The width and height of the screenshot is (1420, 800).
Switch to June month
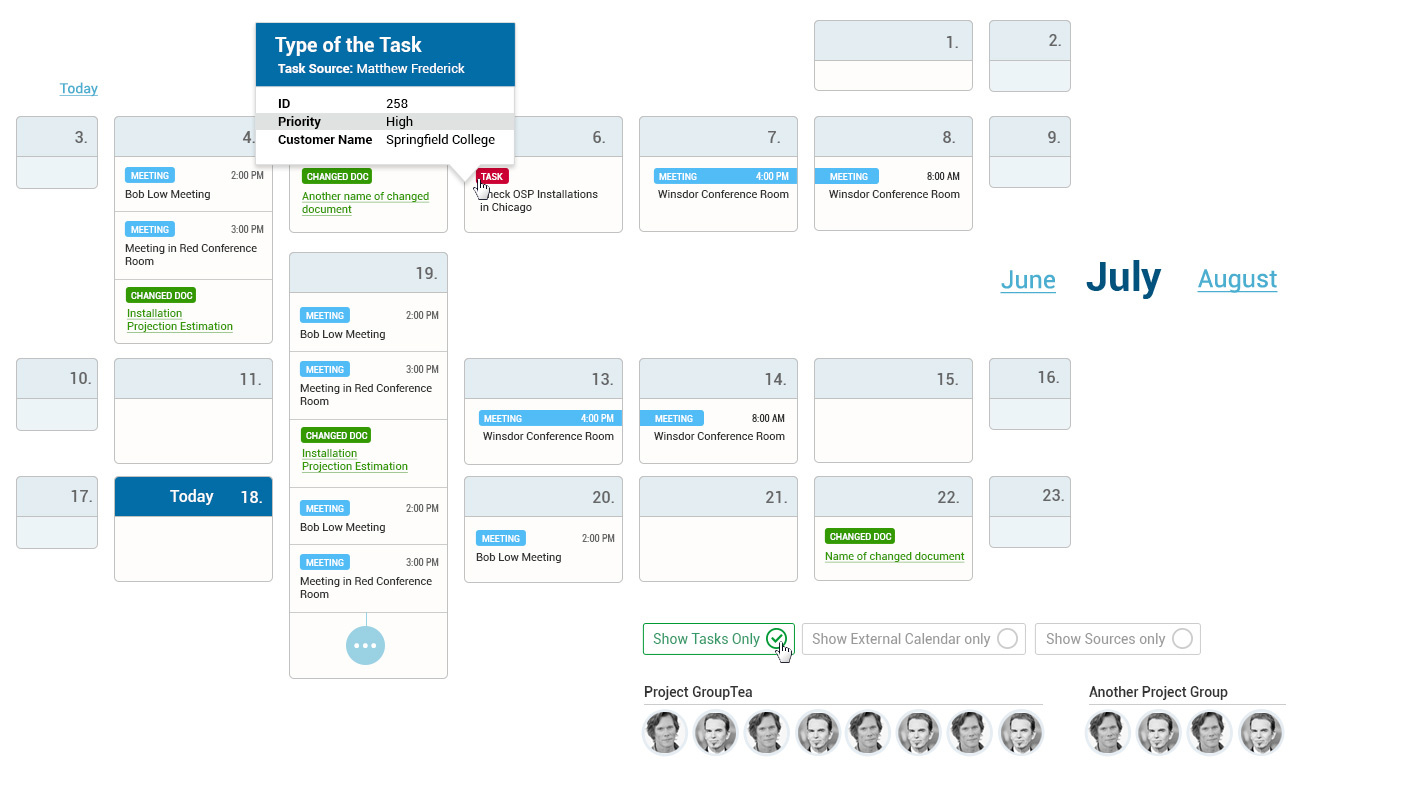click(1028, 280)
